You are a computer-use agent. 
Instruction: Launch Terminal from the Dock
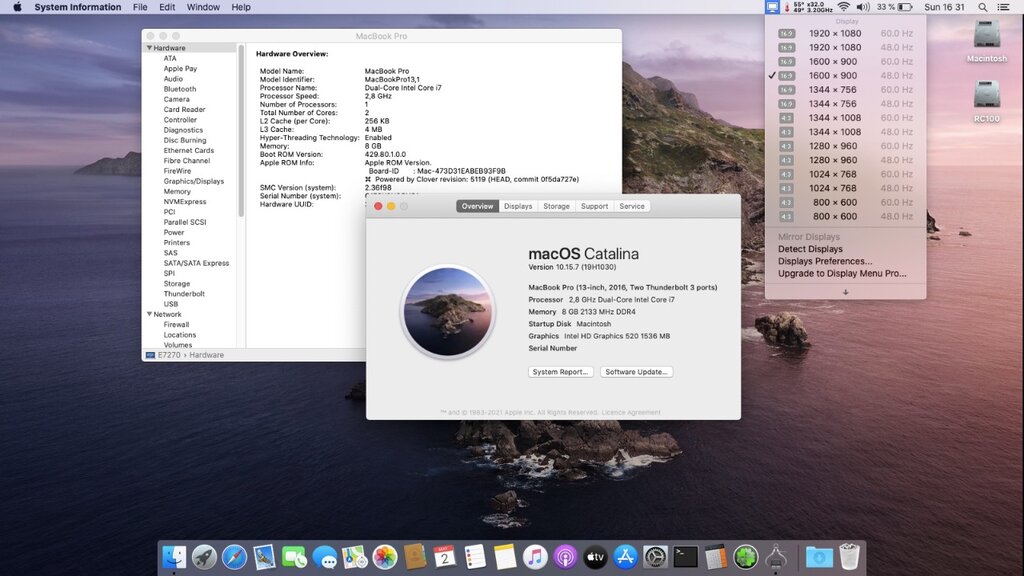[686, 557]
